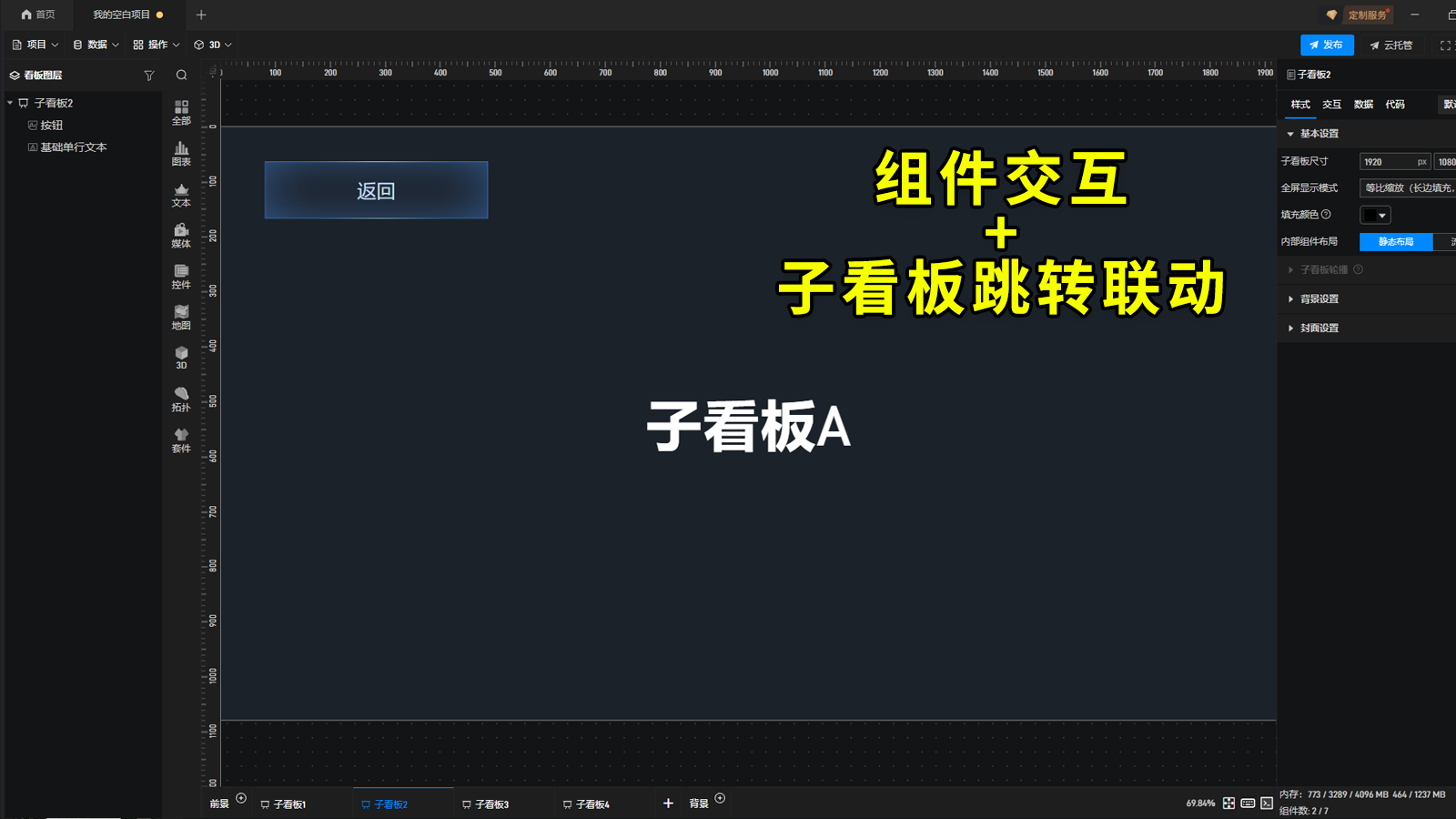
Task: Select the 拓扑 (topology) category icon
Action: pos(180,398)
